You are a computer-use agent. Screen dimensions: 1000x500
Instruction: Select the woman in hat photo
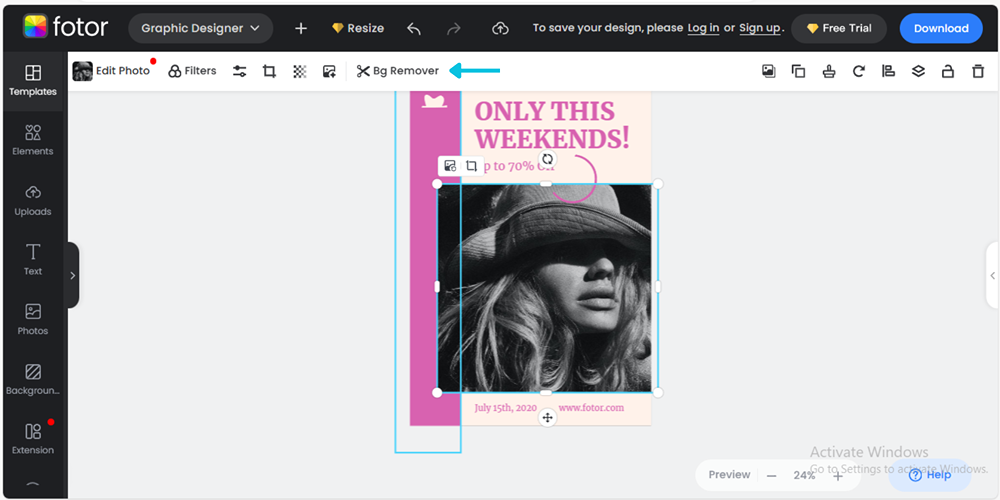coord(547,288)
